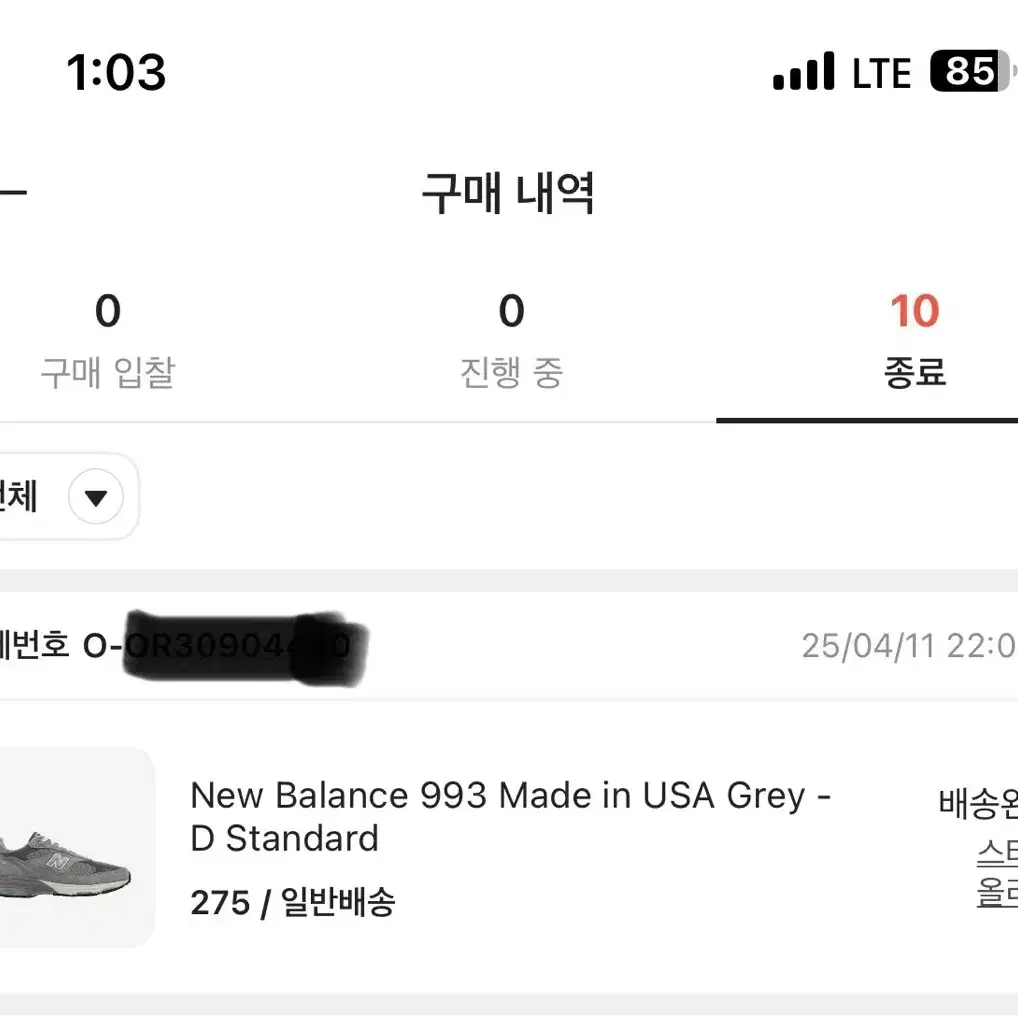The height and width of the screenshot is (1018, 1018).
Task: Tap the red 10 badge above 종료
Action: 913,311
